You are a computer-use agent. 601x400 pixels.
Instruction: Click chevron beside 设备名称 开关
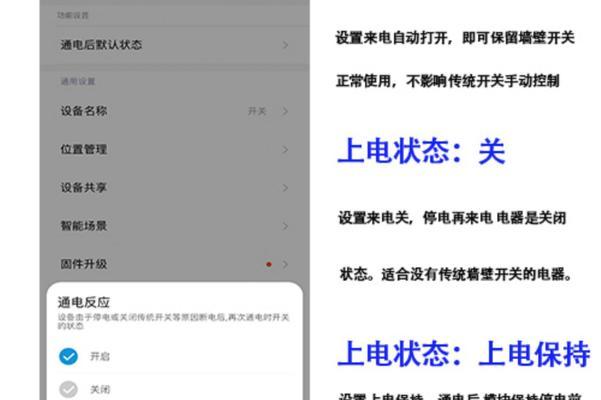285,111
